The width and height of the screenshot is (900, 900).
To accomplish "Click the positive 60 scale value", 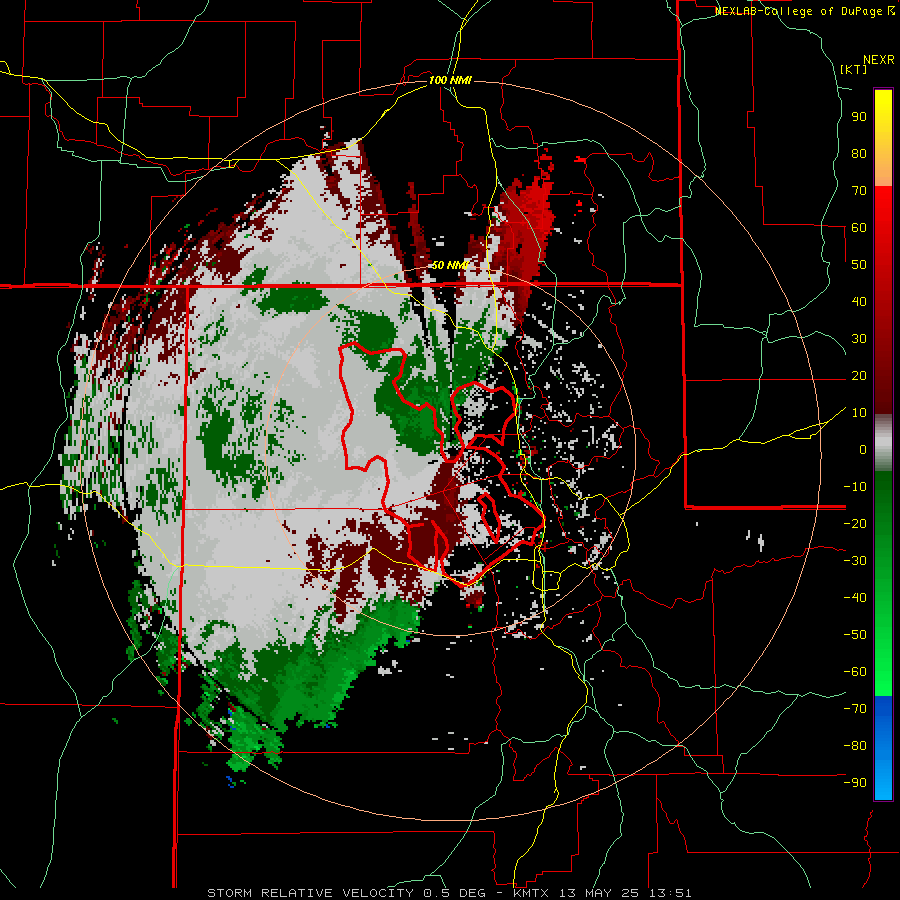I will pyautogui.click(x=859, y=227).
